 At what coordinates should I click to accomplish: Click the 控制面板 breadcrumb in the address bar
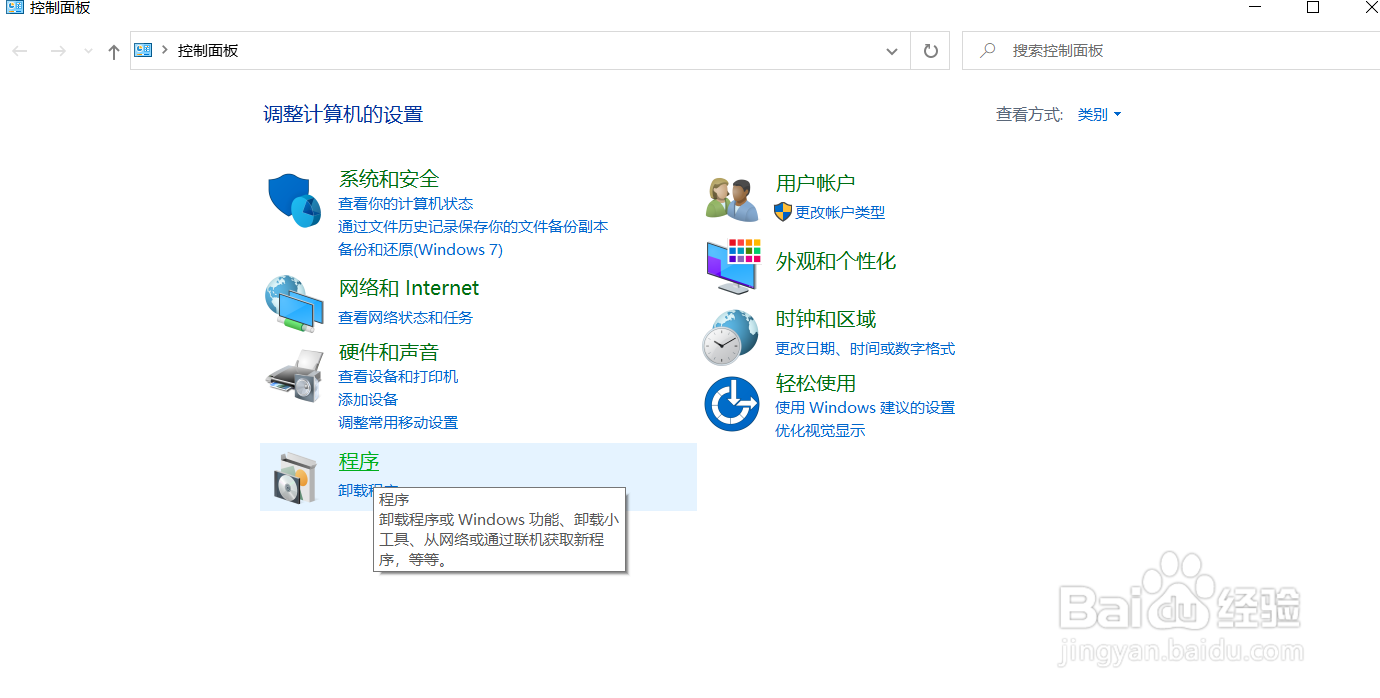point(208,50)
